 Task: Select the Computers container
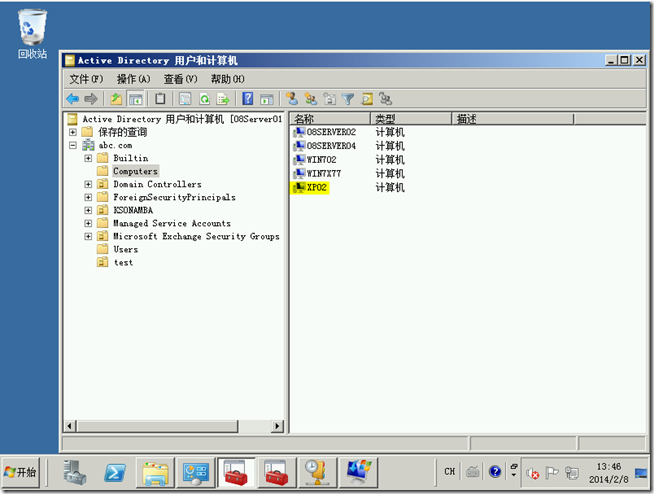coord(135,171)
